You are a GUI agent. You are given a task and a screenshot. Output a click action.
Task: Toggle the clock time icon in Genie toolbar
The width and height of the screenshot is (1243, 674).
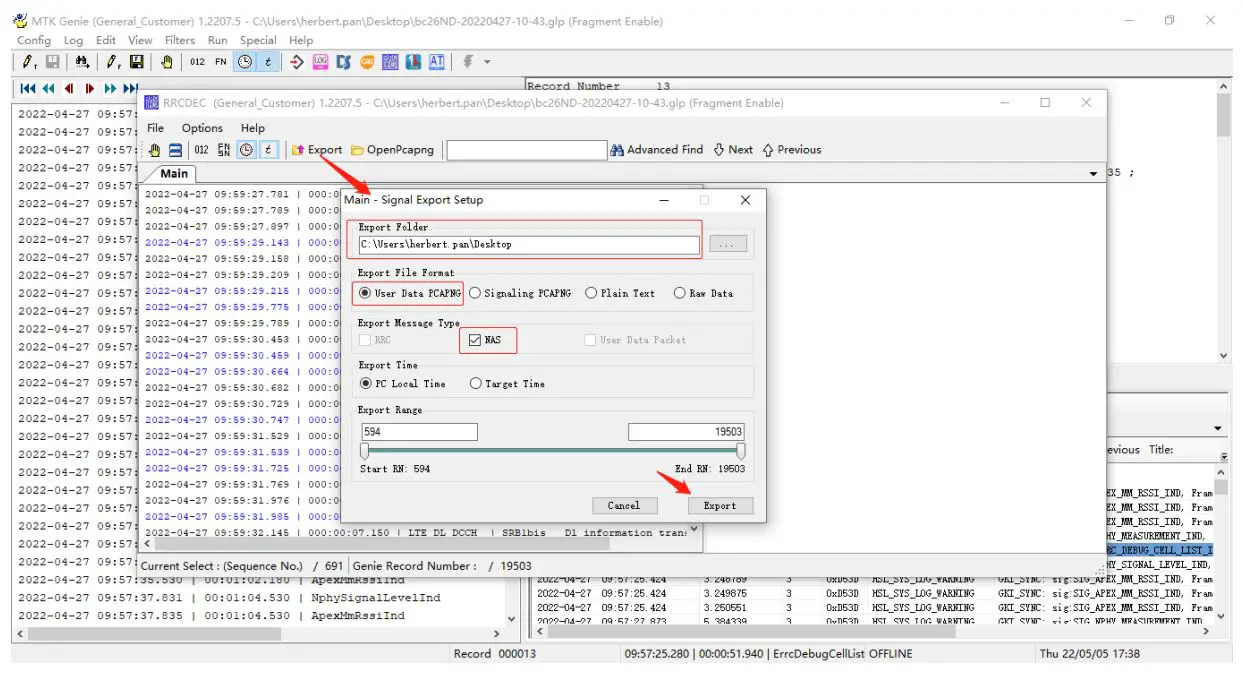click(x=245, y=62)
